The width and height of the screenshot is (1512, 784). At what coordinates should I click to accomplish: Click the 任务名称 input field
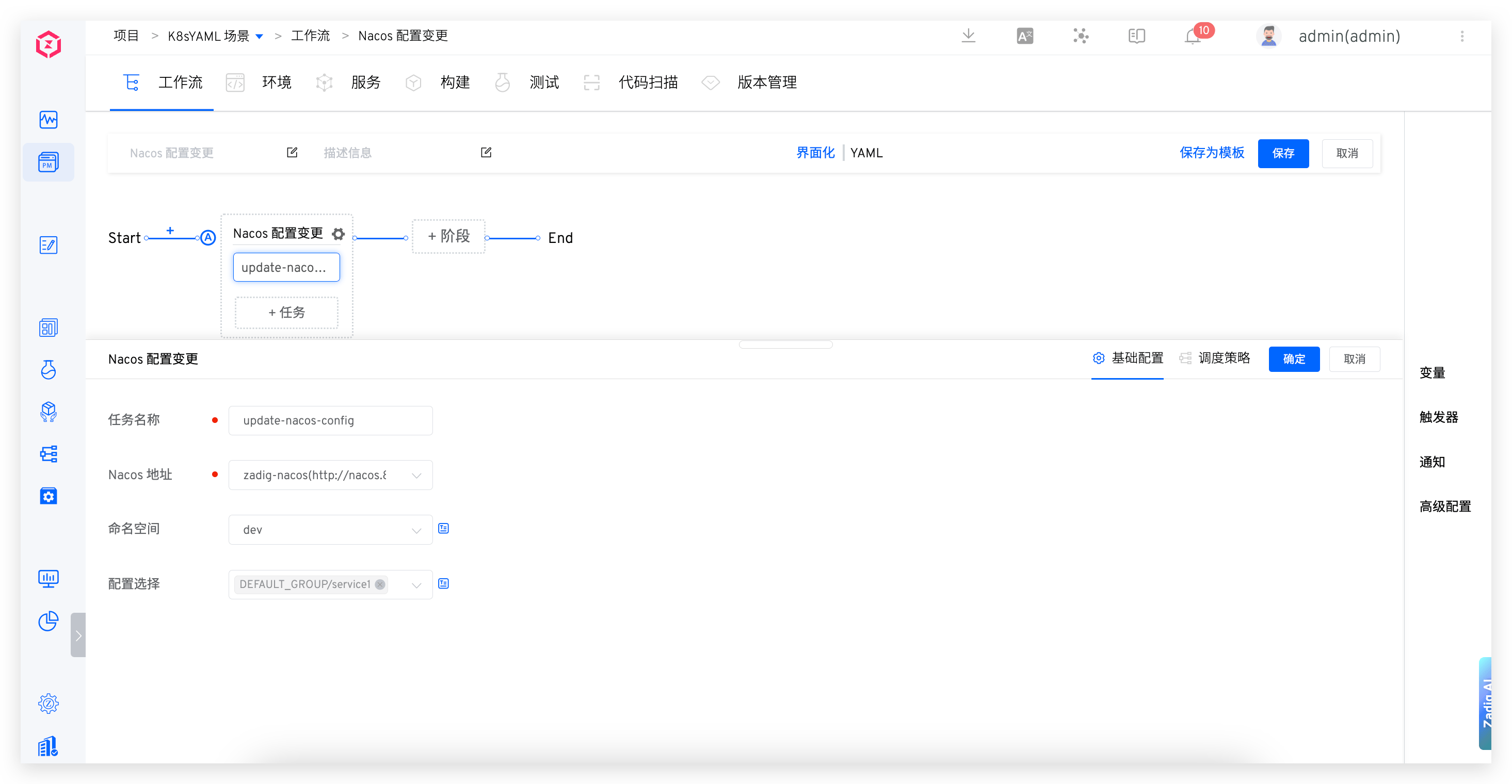330,421
